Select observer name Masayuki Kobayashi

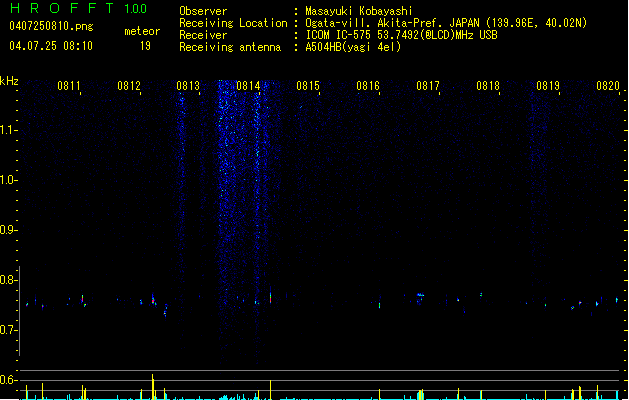359,11
